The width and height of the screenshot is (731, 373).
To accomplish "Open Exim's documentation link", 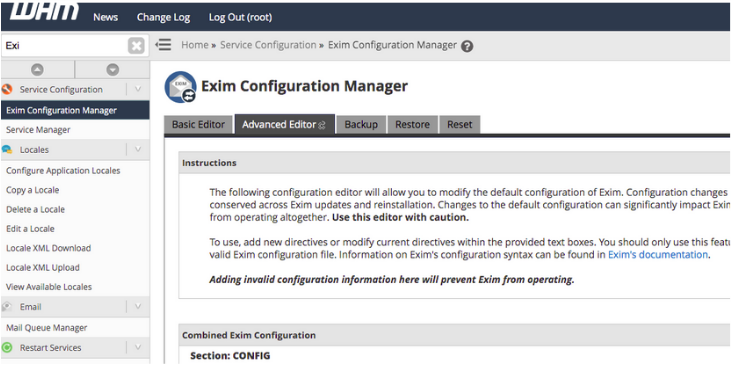I will 658,255.
